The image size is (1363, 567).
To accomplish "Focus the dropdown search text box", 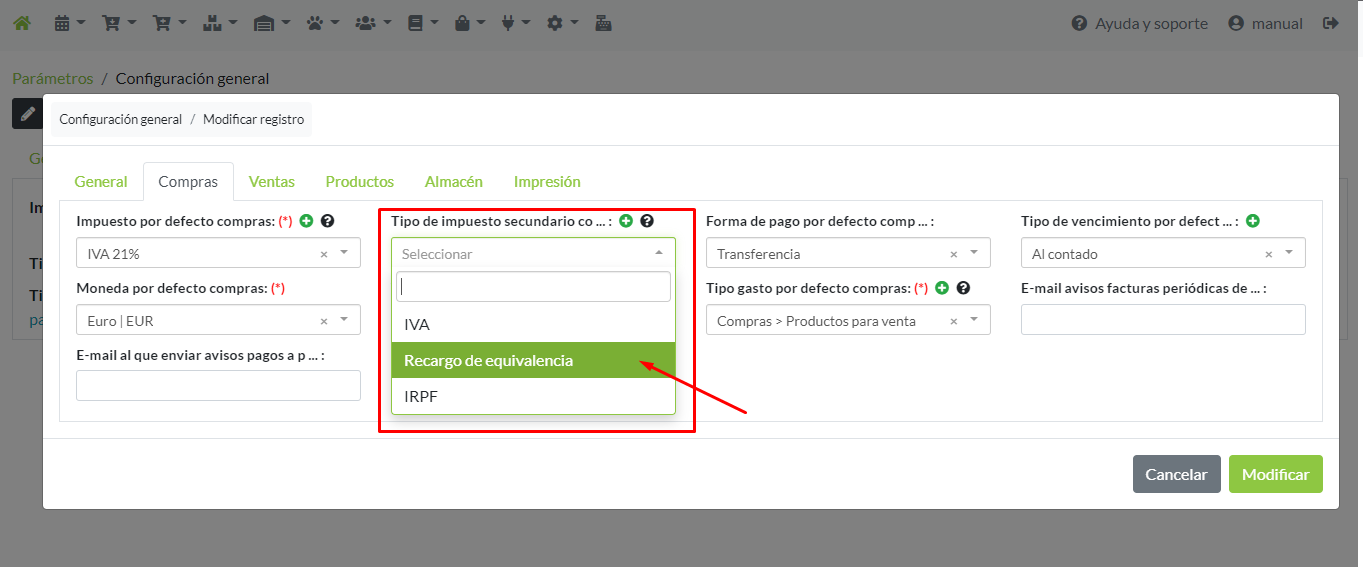I will point(533,287).
